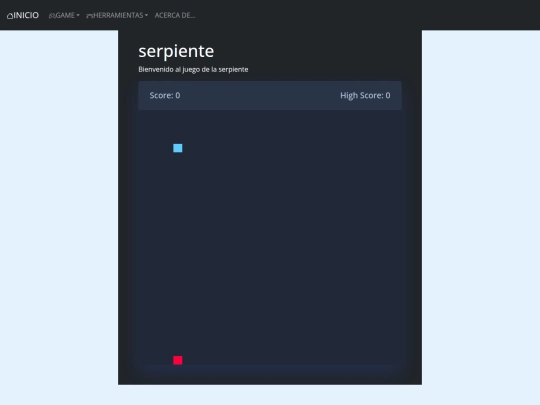The image size is (540, 405).
Task: Click the blue snake head square
Action: [x=178, y=148]
